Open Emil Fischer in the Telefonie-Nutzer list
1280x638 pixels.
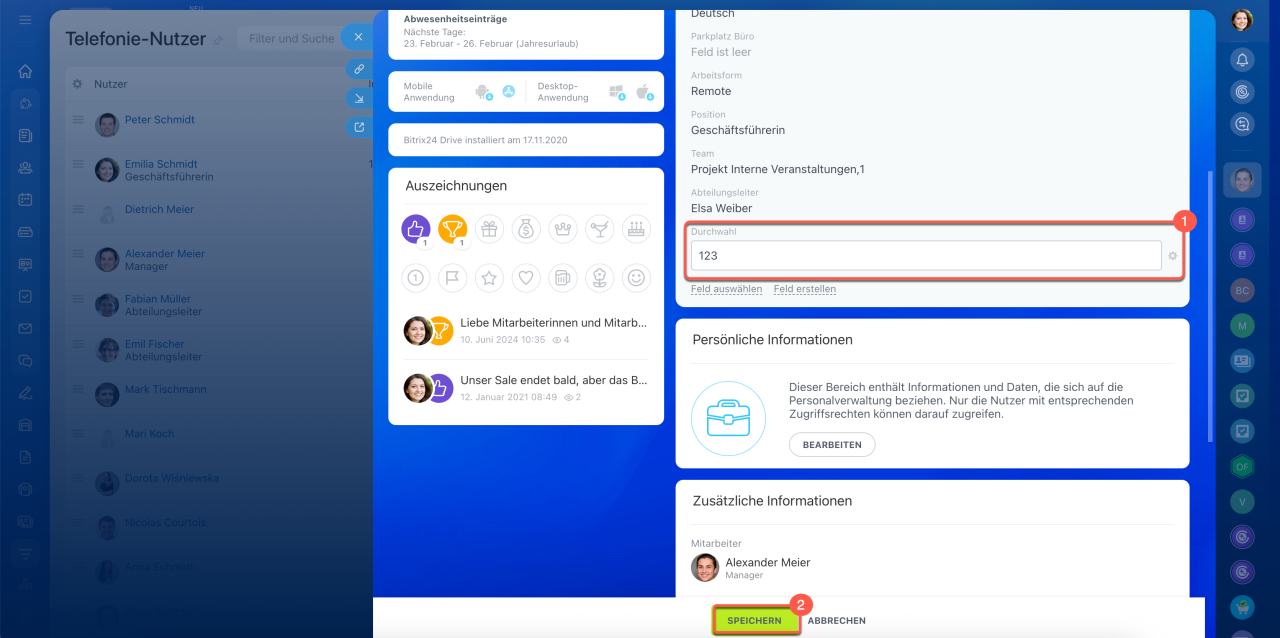click(x=154, y=345)
